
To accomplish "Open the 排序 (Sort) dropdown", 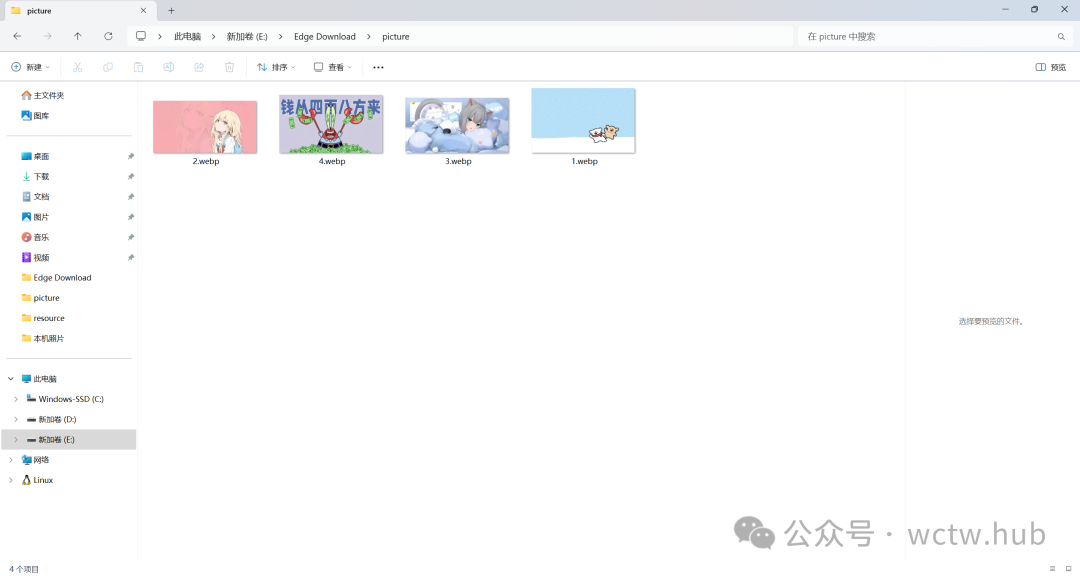I will (276, 67).
